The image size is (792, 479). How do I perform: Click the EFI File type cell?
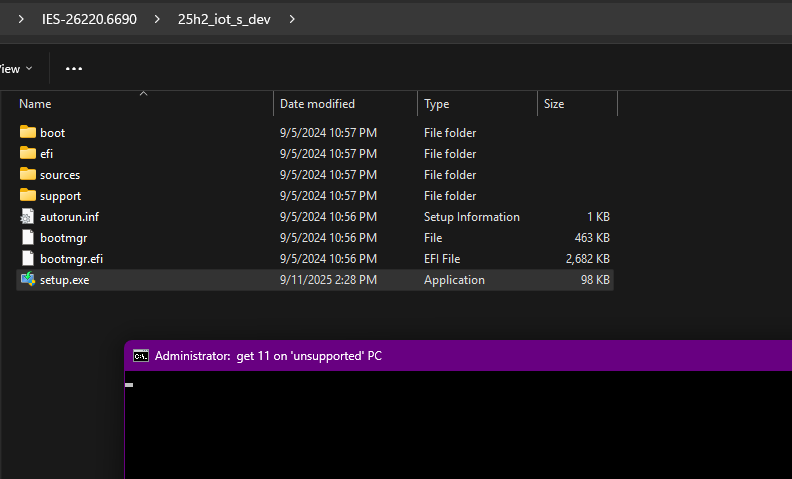click(442, 259)
